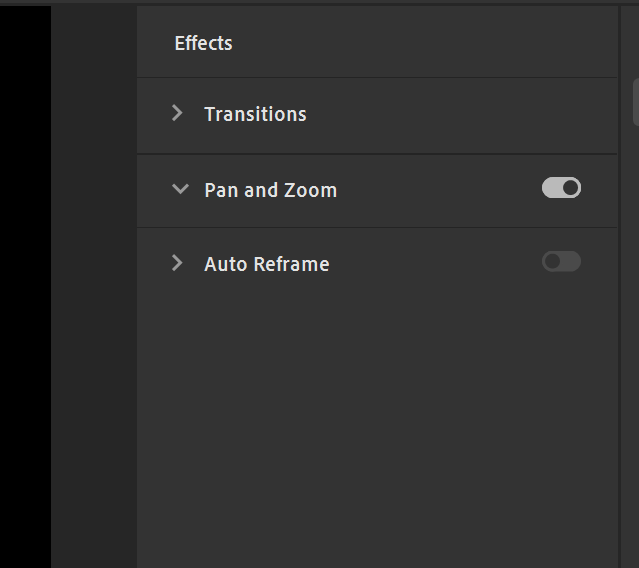Click the Pan and Zoom label text
This screenshot has height=568, width=639.
pyautogui.click(x=270, y=190)
